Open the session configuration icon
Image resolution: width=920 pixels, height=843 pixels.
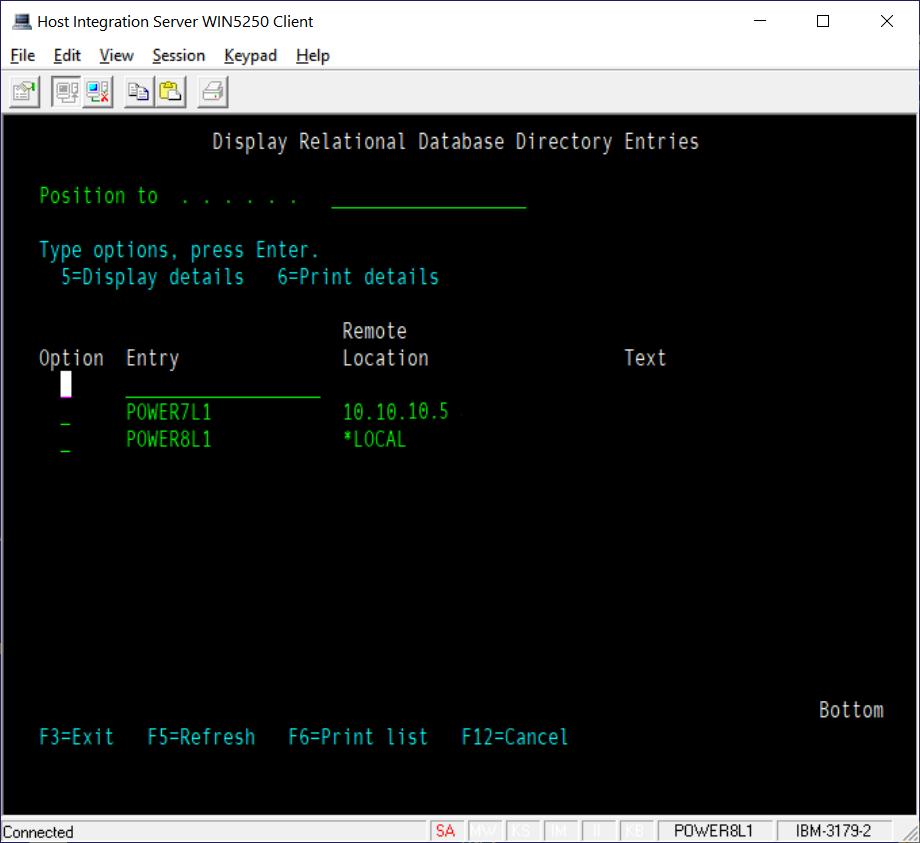point(22,91)
